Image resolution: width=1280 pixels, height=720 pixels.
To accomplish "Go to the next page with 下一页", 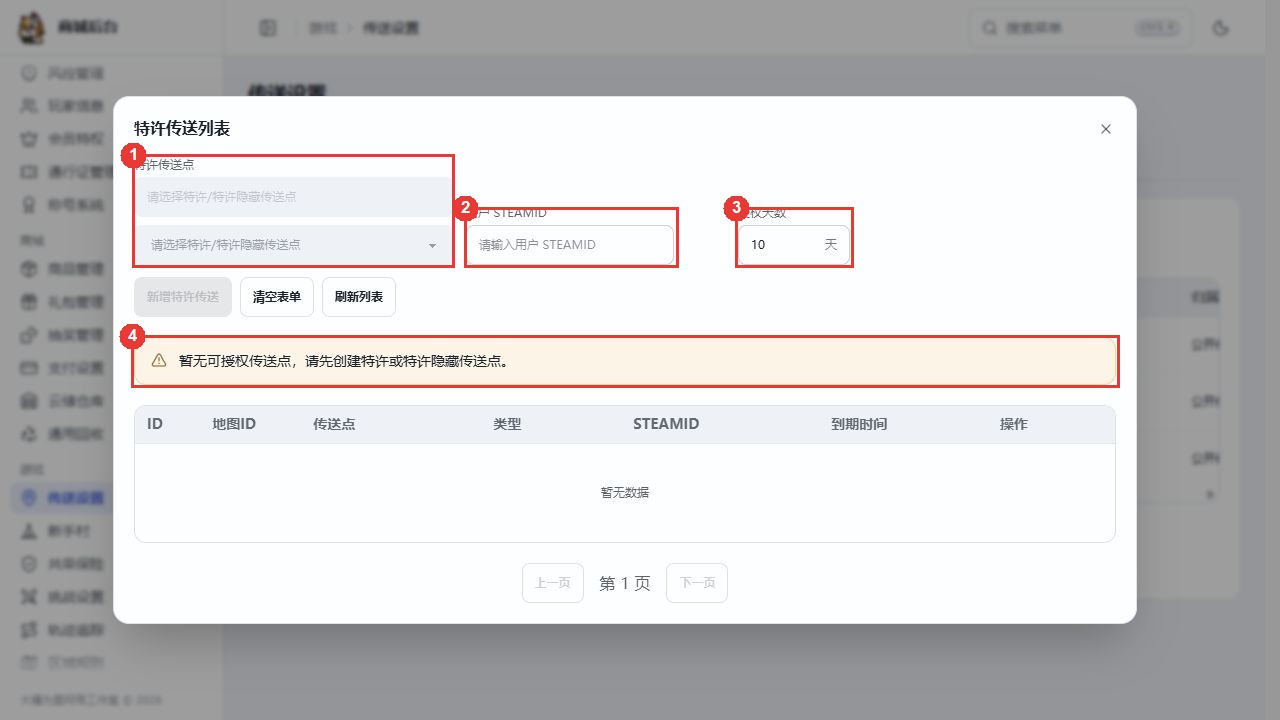I will click(x=697, y=583).
